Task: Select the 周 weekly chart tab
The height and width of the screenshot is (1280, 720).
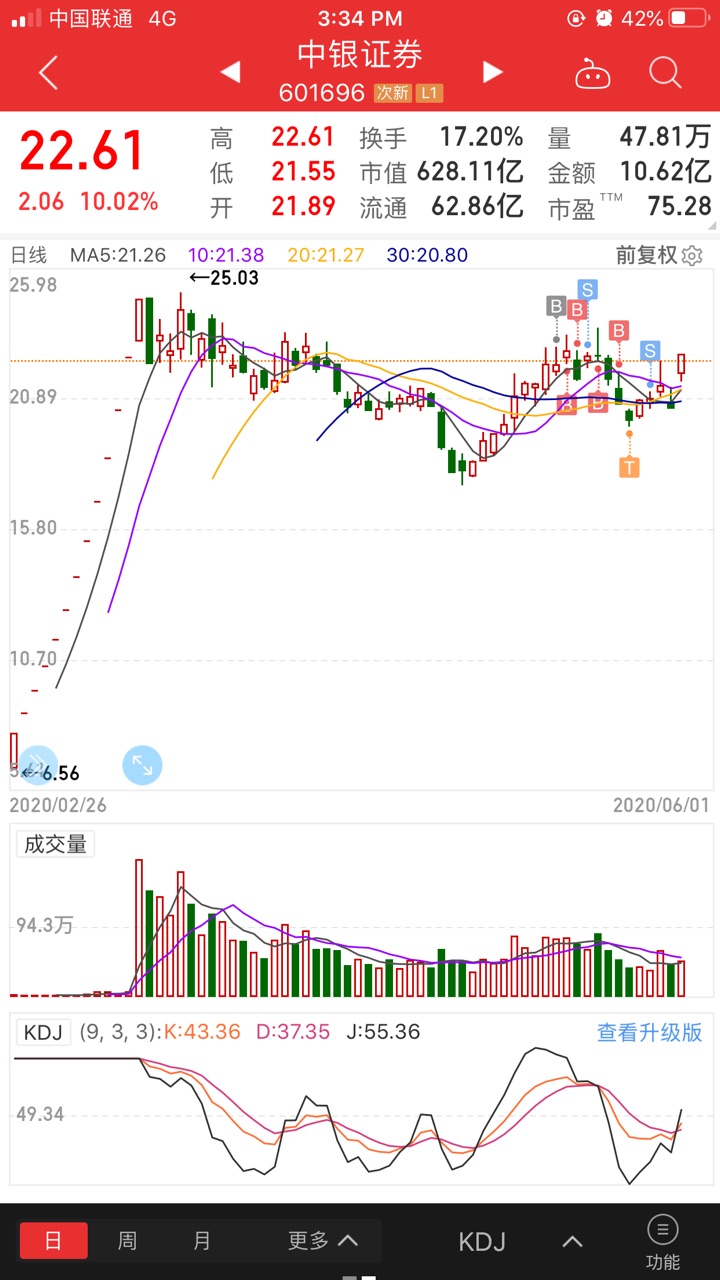Action: click(127, 1241)
